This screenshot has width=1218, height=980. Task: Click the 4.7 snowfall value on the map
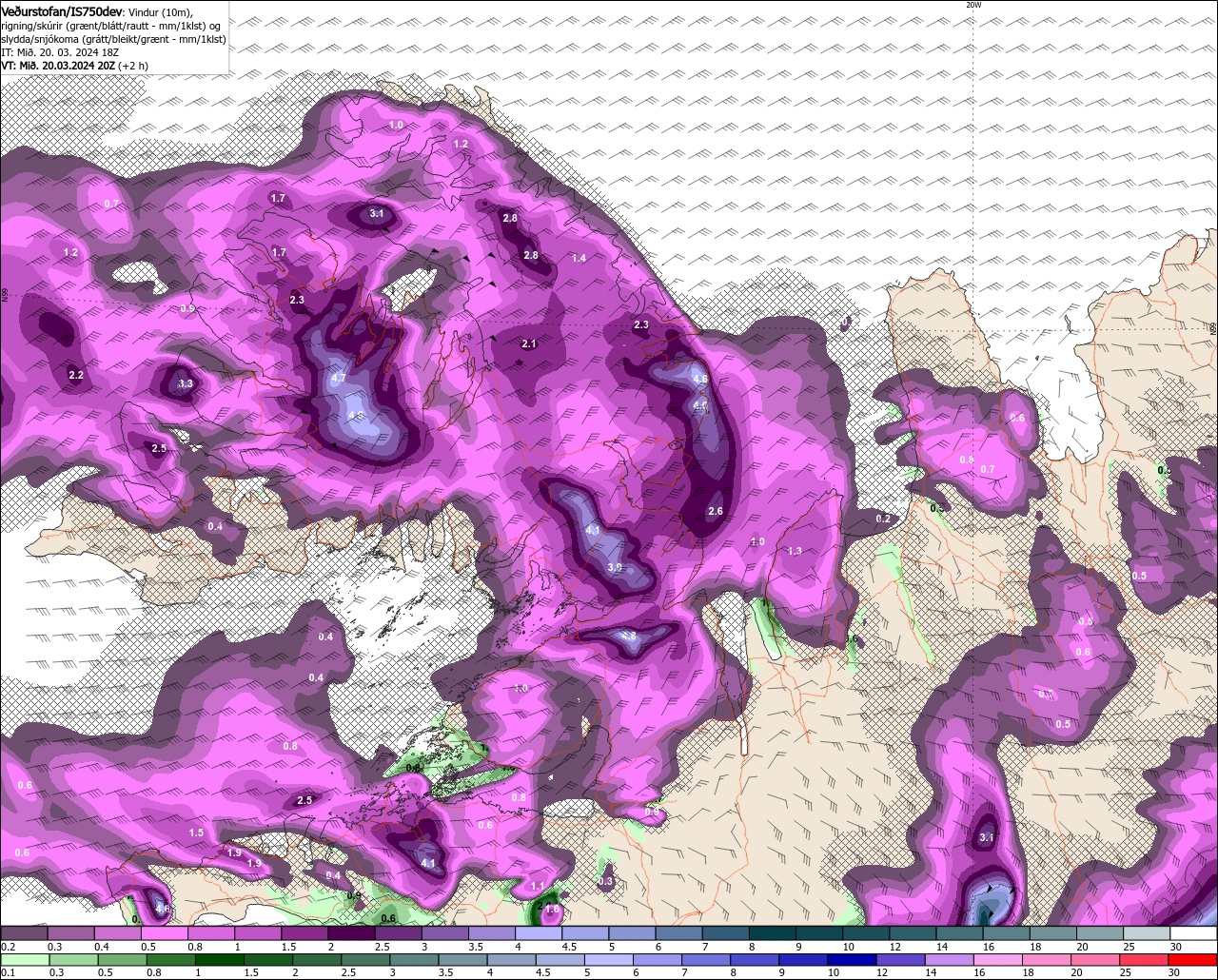click(338, 378)
